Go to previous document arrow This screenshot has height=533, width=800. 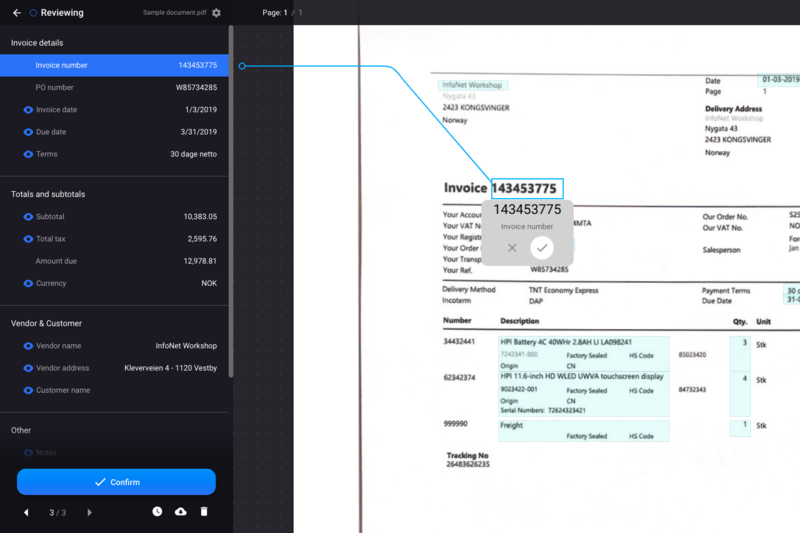(26, 513)
